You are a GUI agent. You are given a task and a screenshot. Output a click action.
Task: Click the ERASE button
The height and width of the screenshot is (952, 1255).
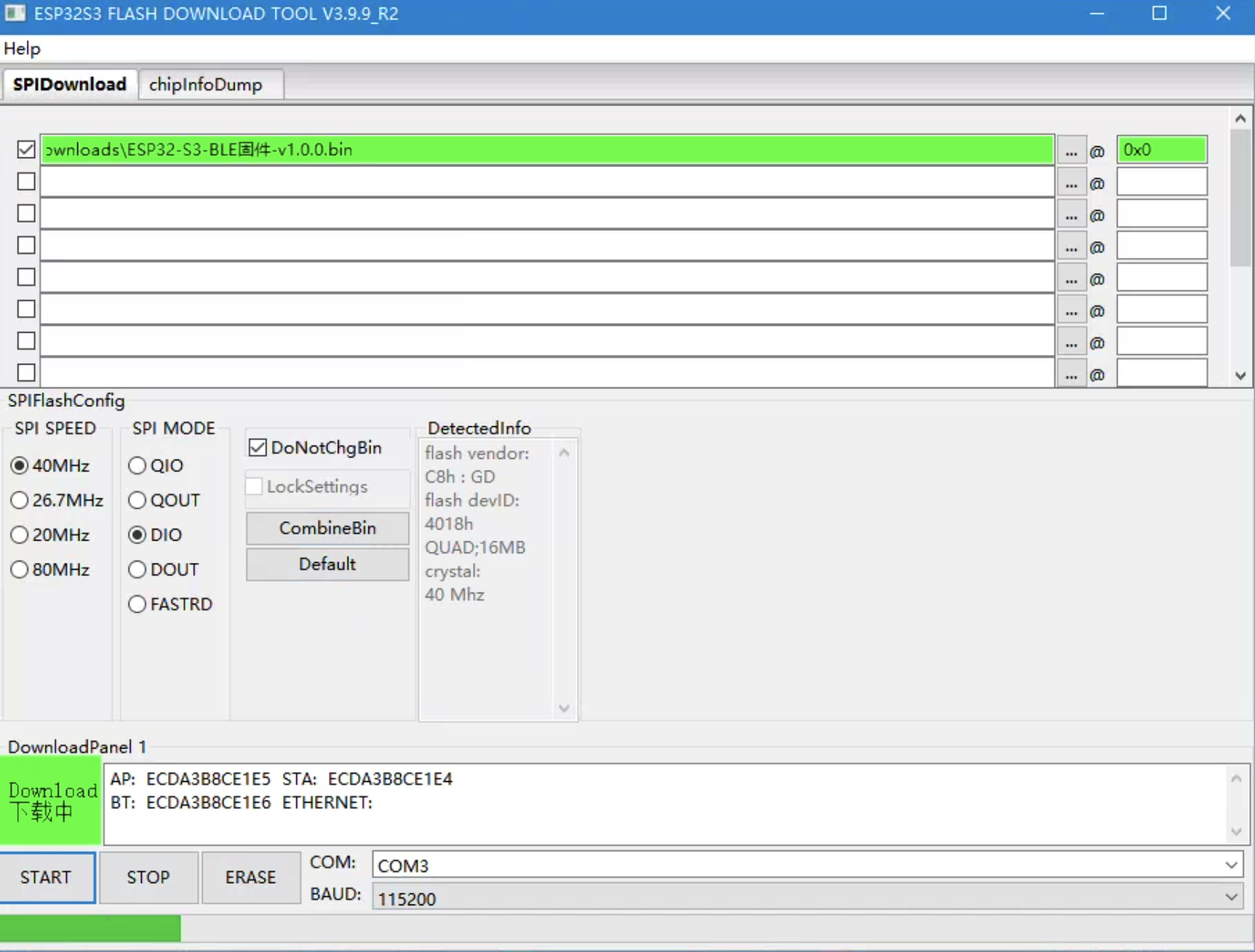point(250,877)
